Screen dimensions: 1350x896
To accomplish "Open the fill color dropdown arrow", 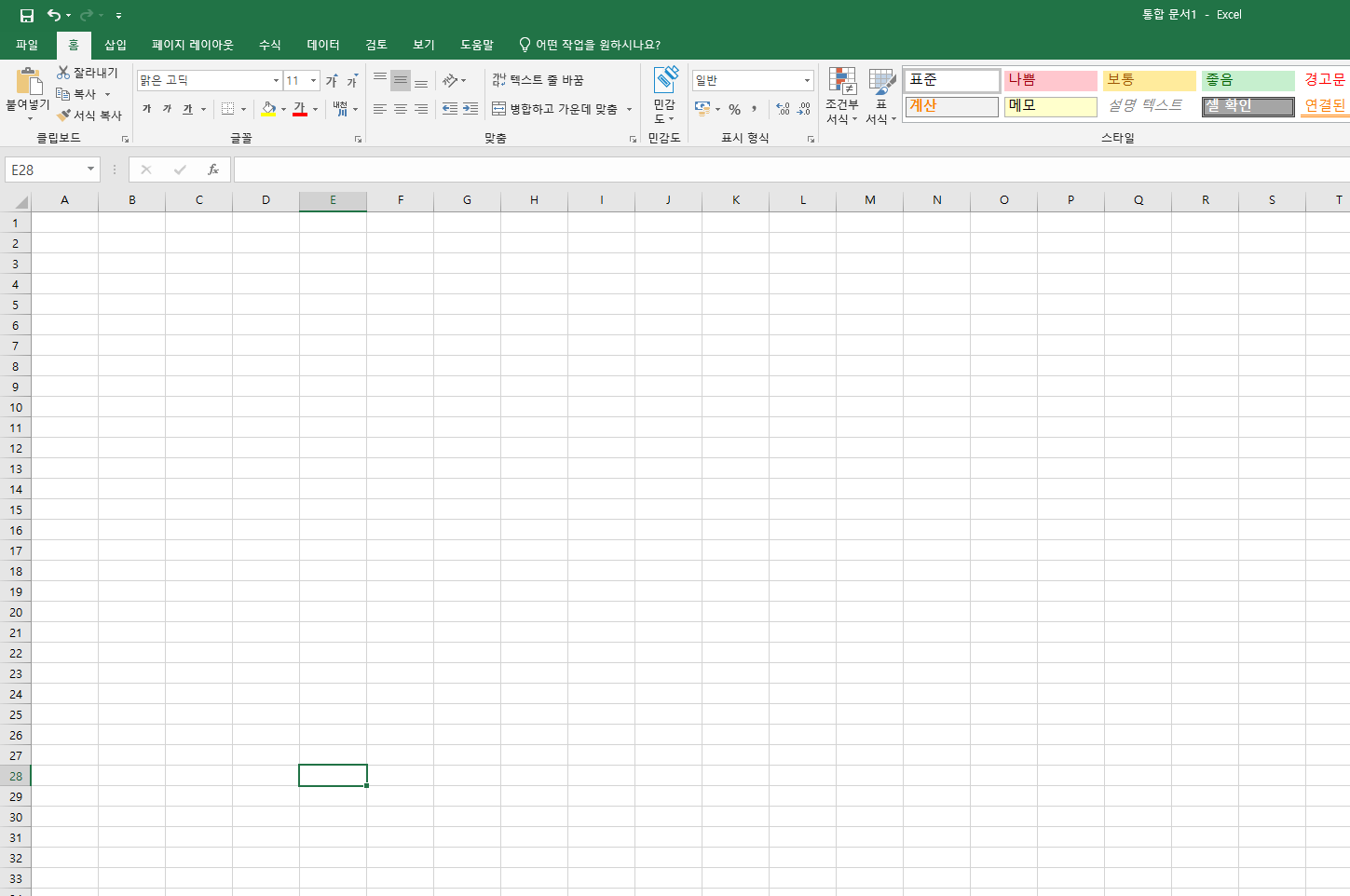I will click(x=283, y=109).
